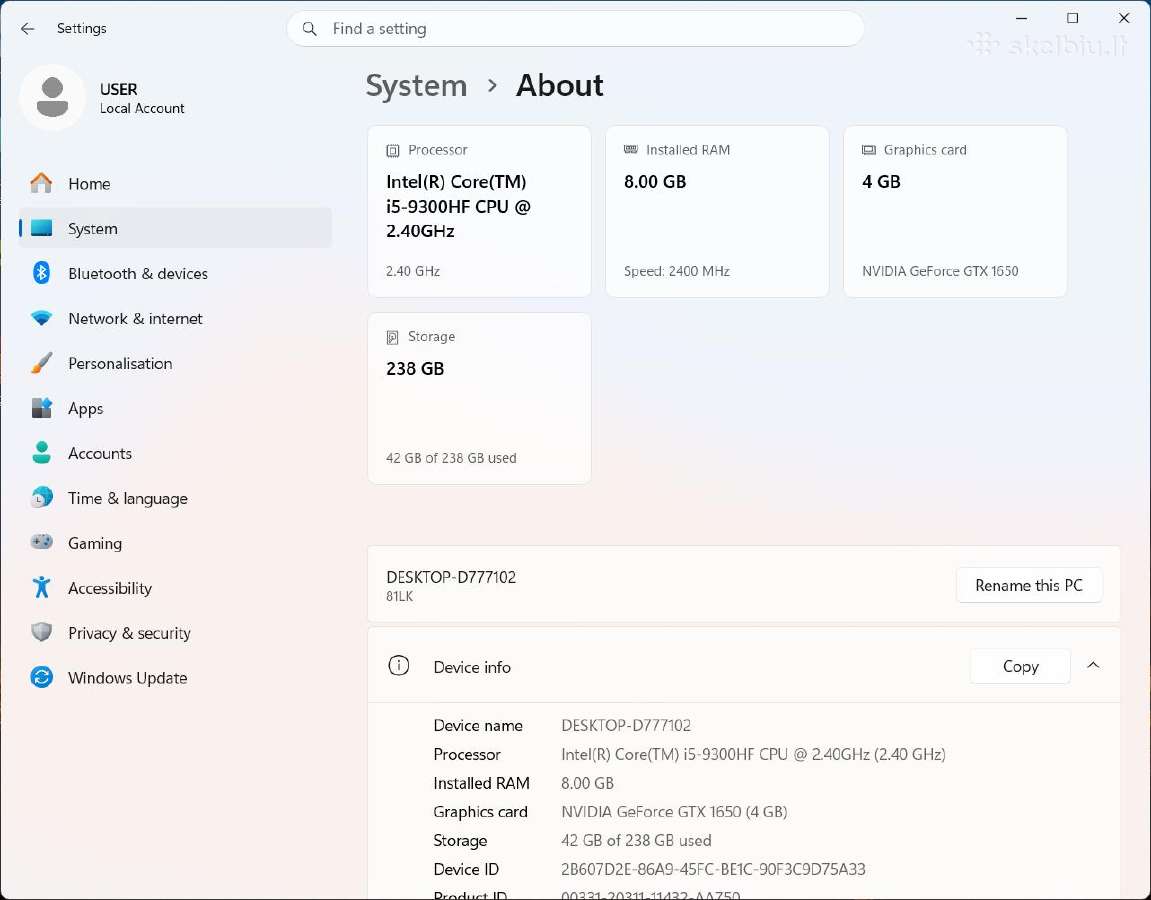Click the USER Local Account name
1151x900 pixels.
tap(142, 98)
